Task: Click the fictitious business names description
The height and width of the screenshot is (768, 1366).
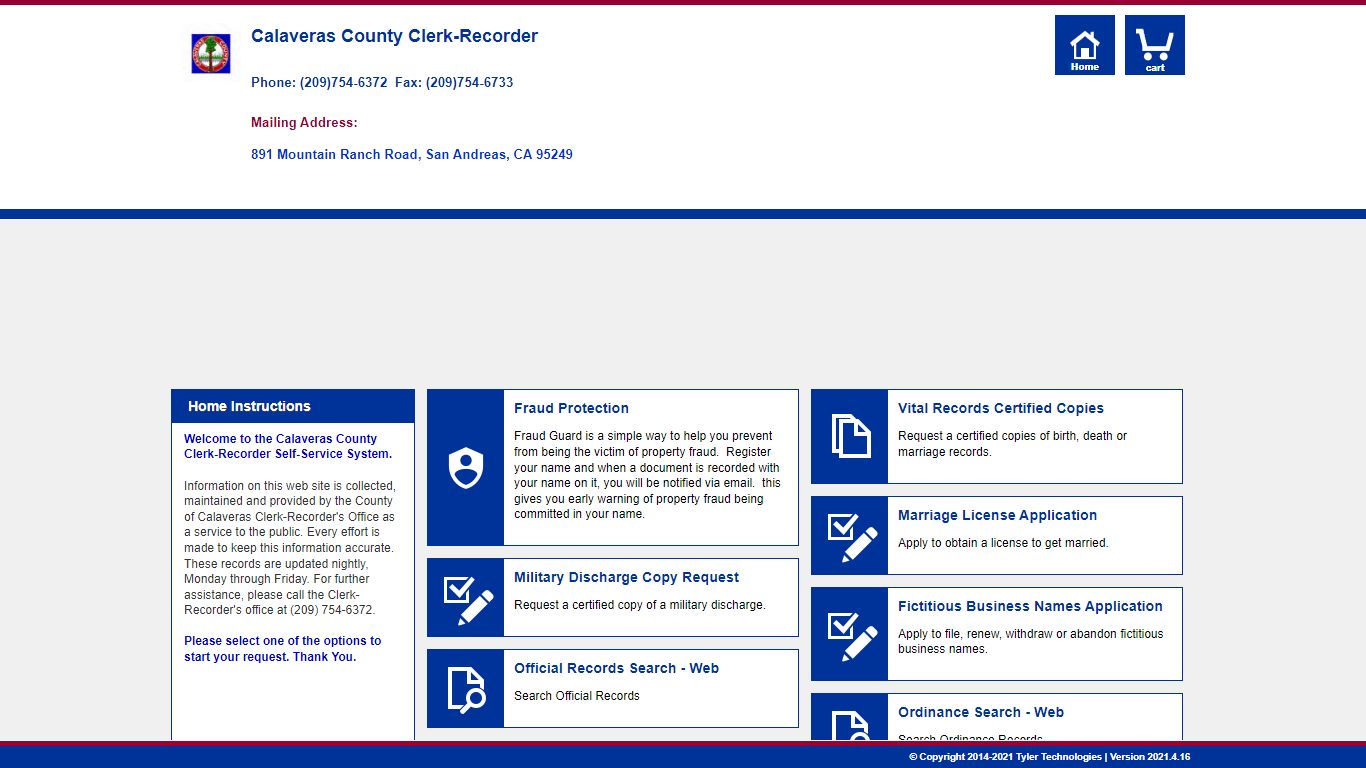Action: pos(1031,641)
